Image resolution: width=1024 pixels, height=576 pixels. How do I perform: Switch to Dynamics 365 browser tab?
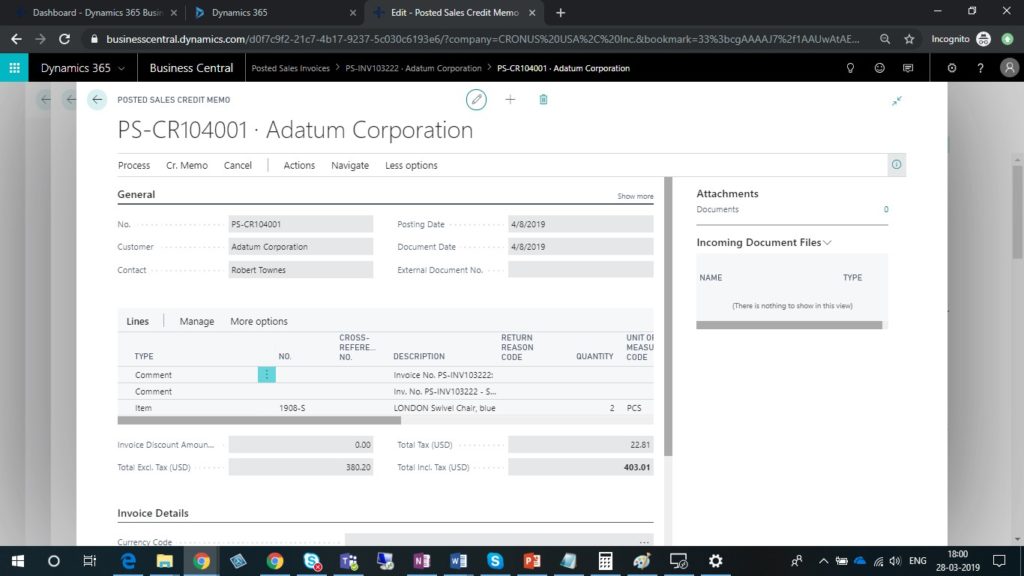274,12
